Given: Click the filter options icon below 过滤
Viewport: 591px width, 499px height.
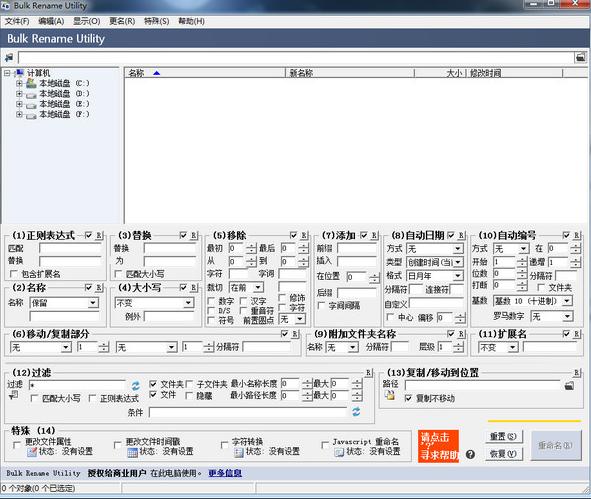Looking at the screenshot, I should 13,395.
